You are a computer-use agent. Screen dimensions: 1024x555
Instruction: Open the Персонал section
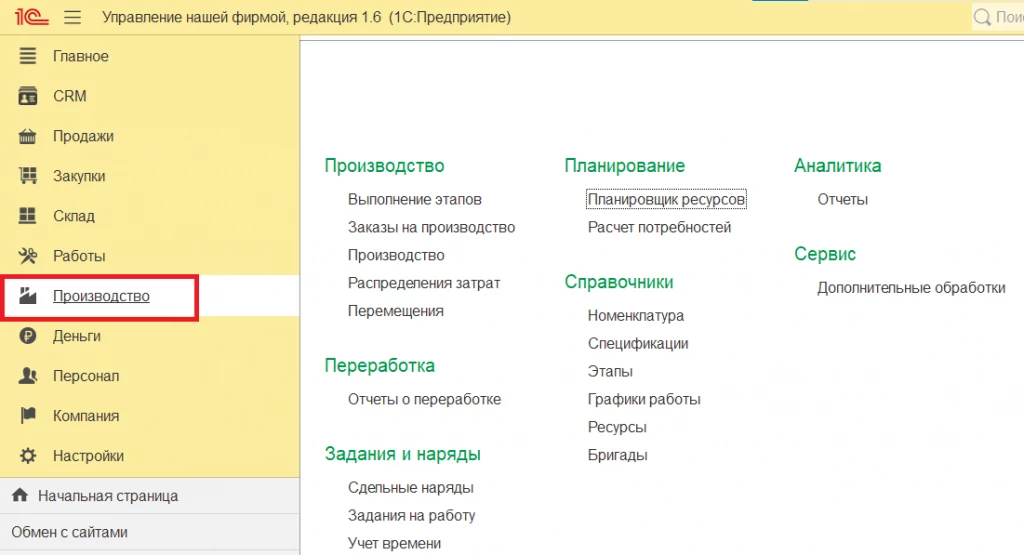(x=86, y=375)
